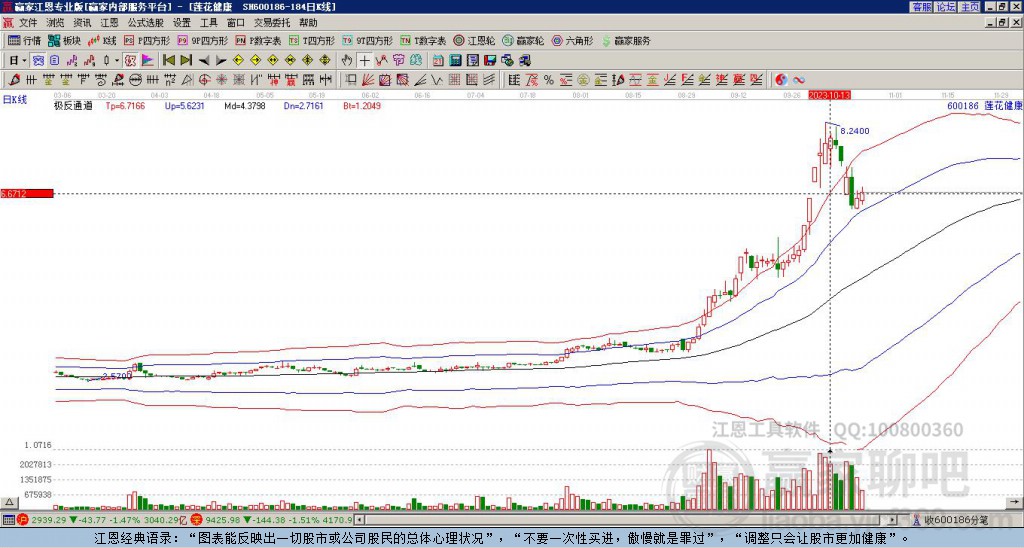Screen dimensions: 1024x548
Task: Open the P数字表 number table
Action: click(x=259, y=40)
